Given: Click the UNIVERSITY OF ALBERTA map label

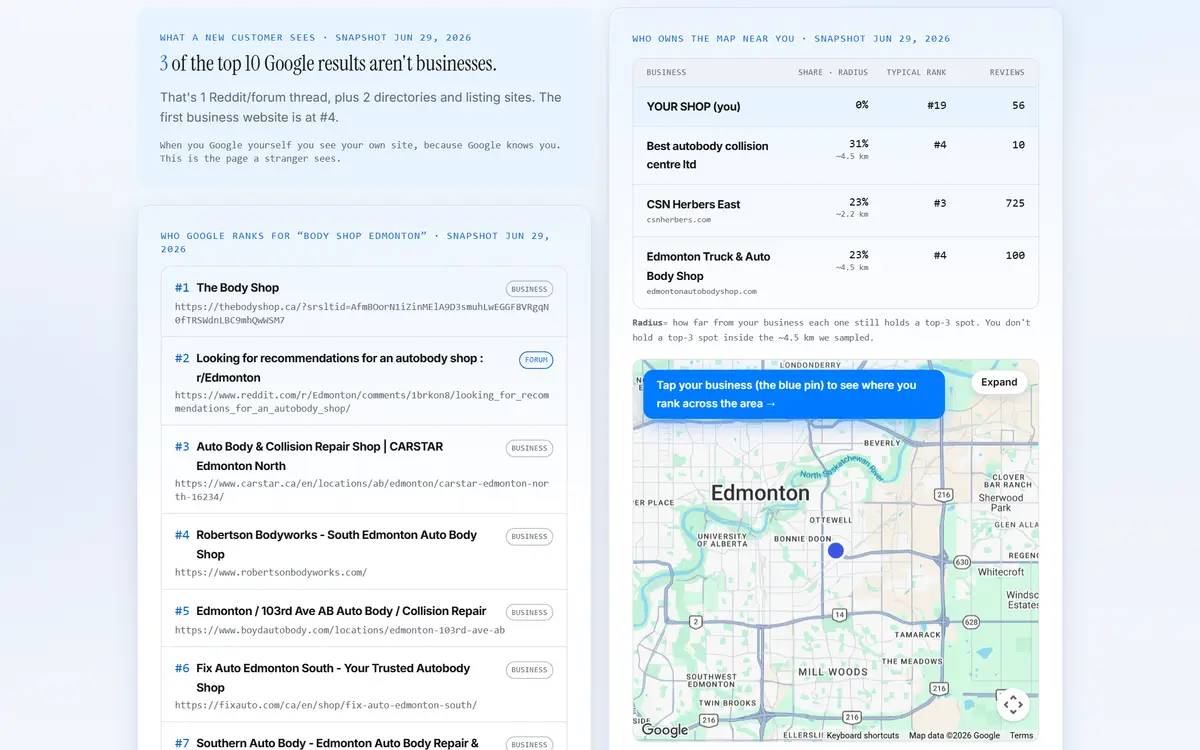Looking at the screenshot, I should (x=722, y=541).
